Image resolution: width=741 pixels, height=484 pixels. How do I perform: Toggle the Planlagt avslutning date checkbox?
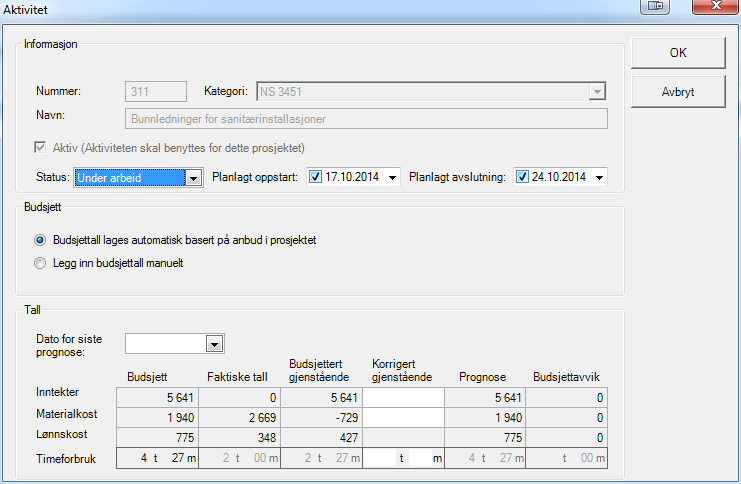[522, 177]
